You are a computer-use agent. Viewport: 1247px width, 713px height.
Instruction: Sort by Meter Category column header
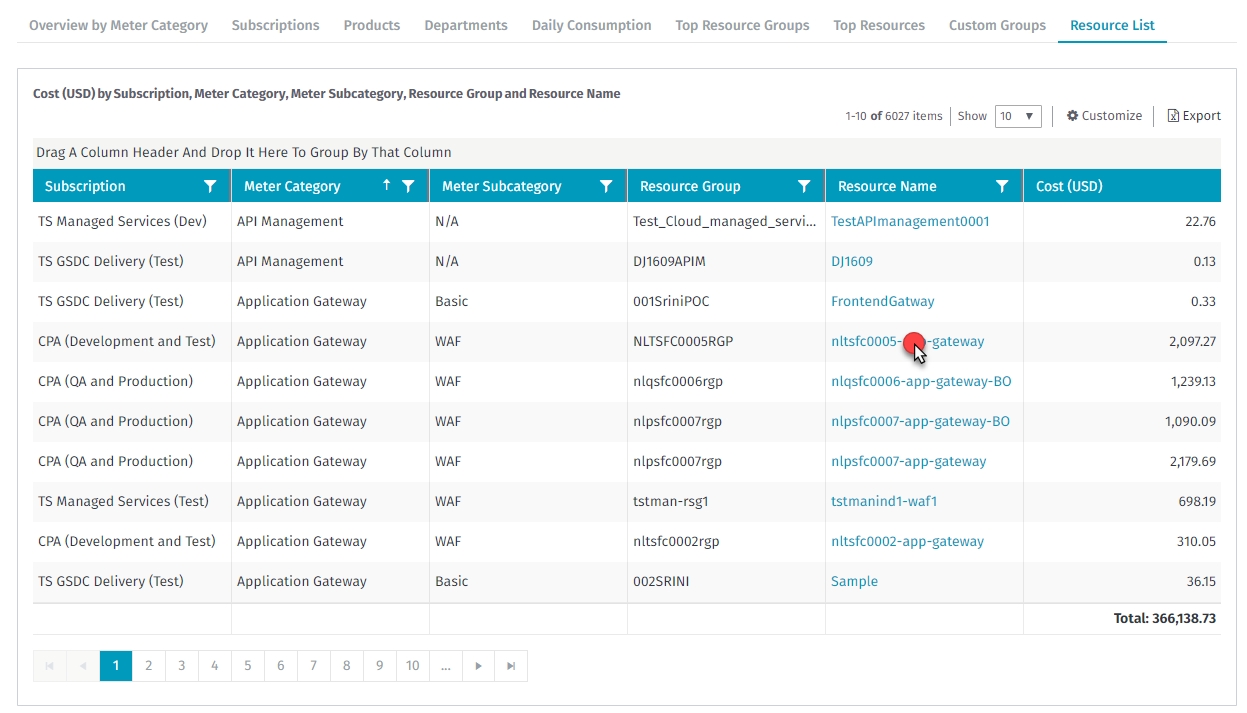[x=292, y=186]
